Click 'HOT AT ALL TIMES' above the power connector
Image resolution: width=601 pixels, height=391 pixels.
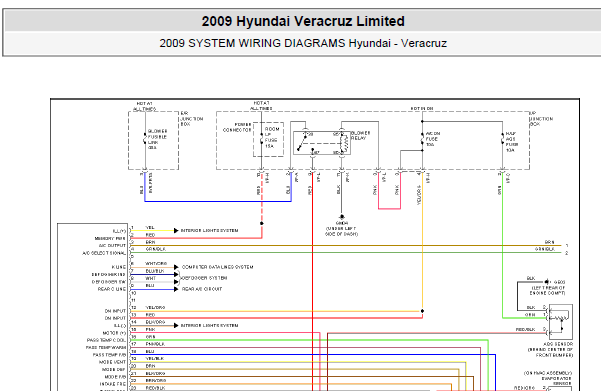(261, 105)
